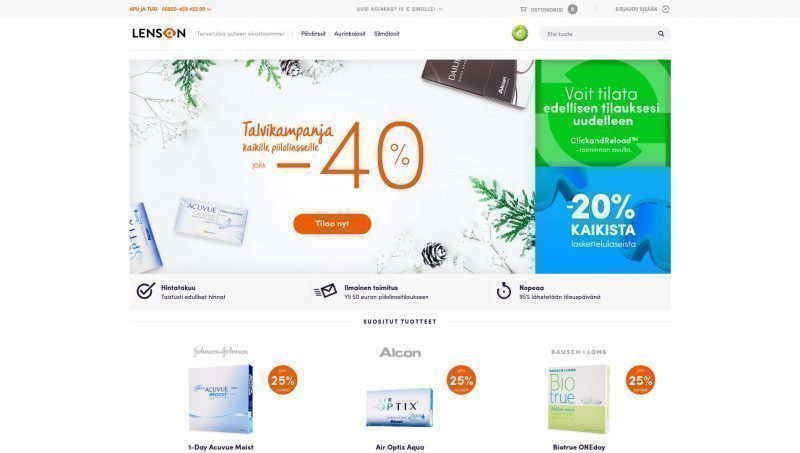
Task: Click the orange Tilaa nyt button
Action: click(x=332, y=223)
